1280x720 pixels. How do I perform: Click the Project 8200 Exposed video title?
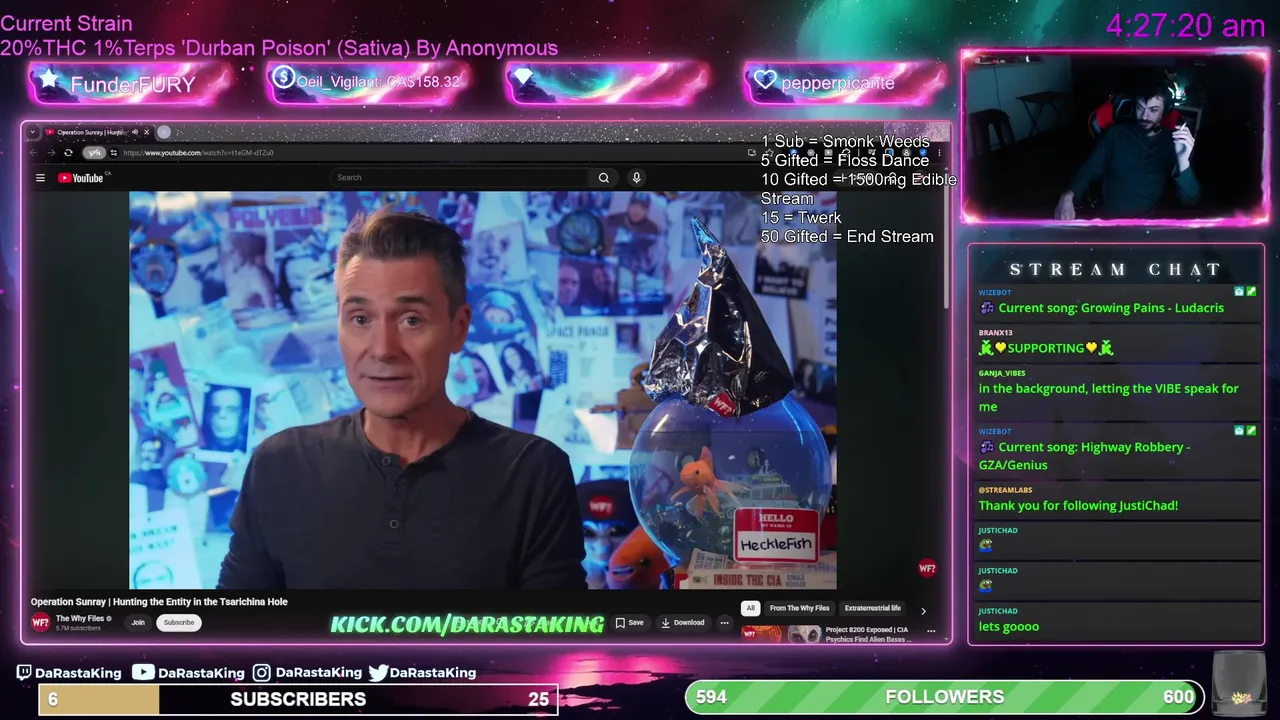pyautogui.click(x=868, y=634)
